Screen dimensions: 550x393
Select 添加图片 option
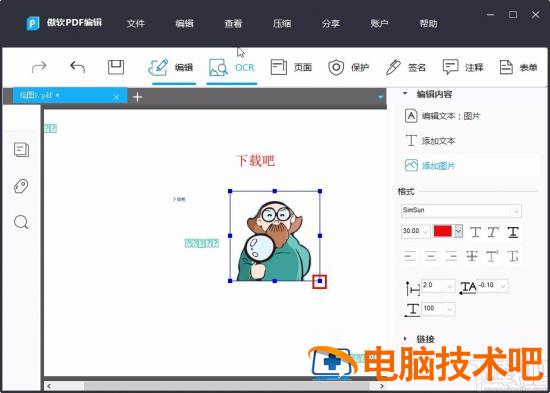tap(430, 166)
